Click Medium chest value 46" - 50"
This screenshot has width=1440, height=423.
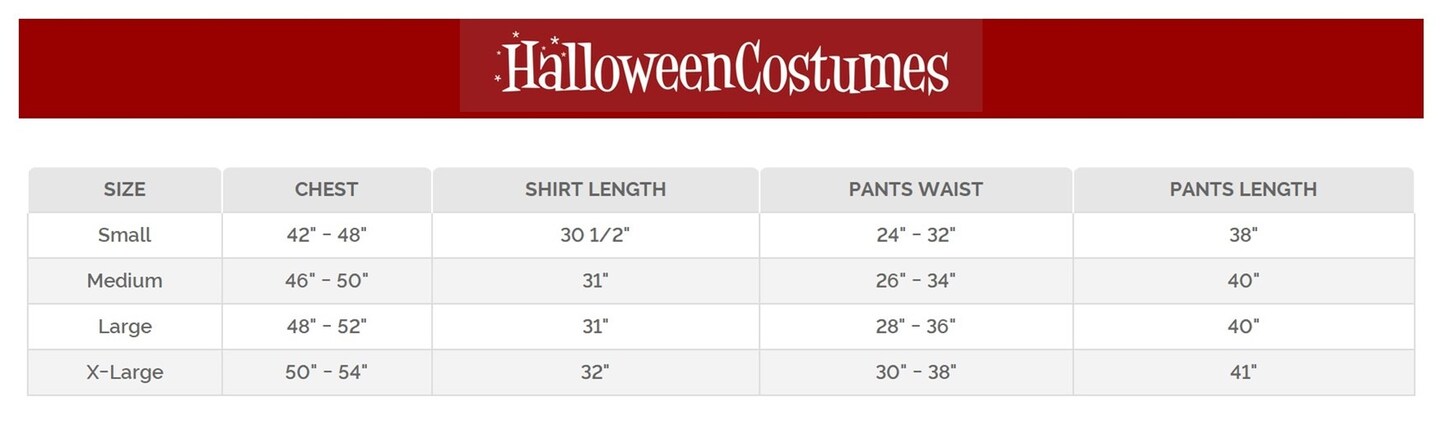coord(326,281)
